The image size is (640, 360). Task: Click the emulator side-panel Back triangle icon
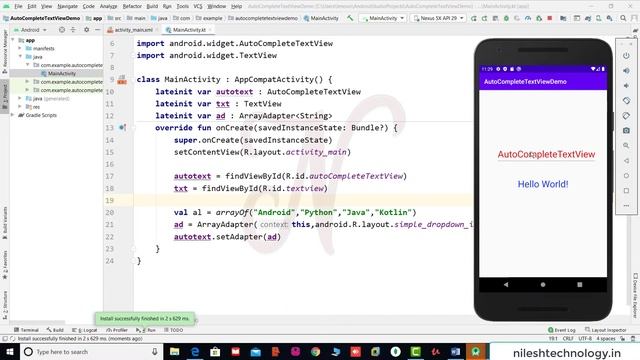point(626,161)
